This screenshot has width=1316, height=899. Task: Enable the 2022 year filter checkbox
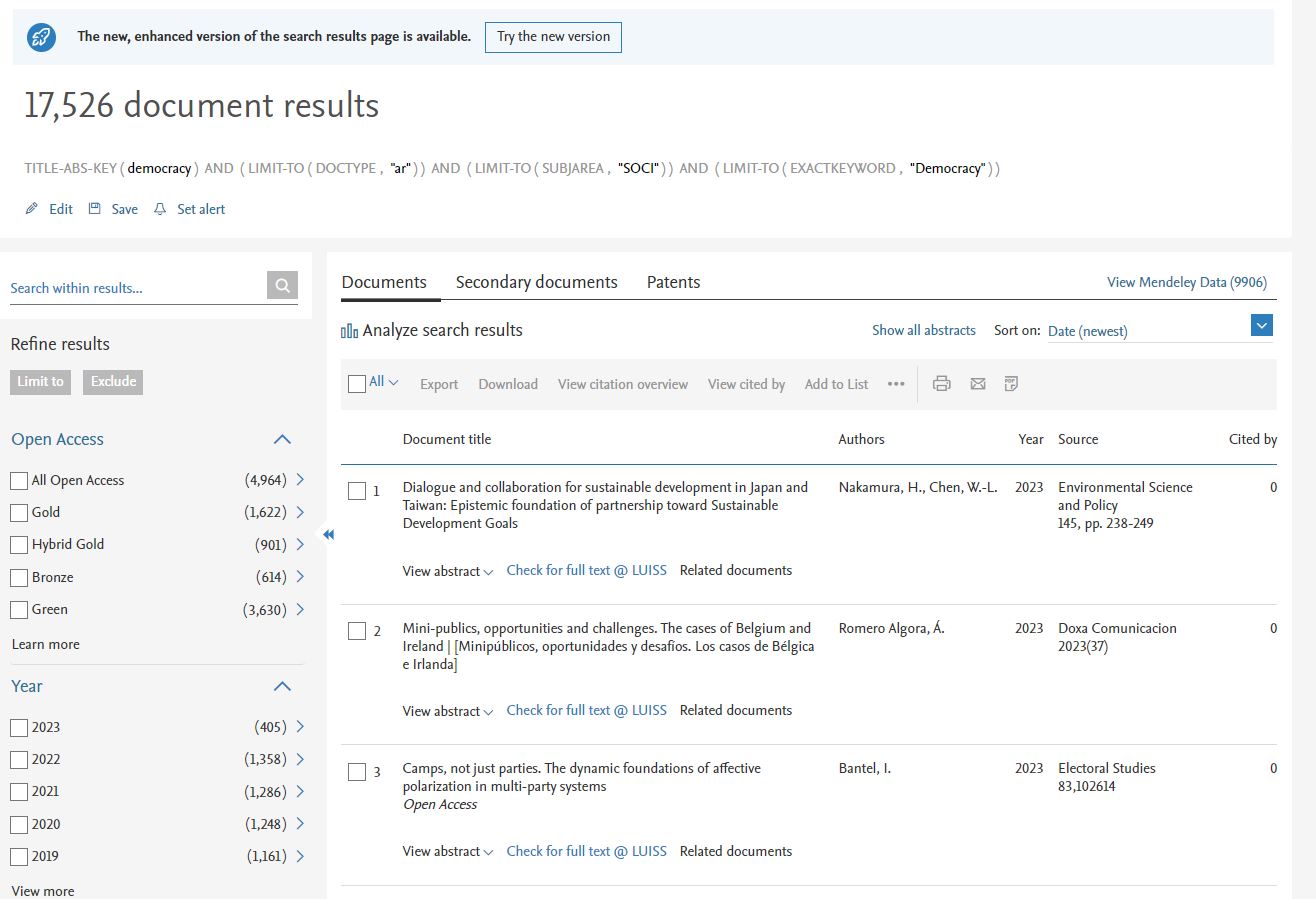pos(17,759)
